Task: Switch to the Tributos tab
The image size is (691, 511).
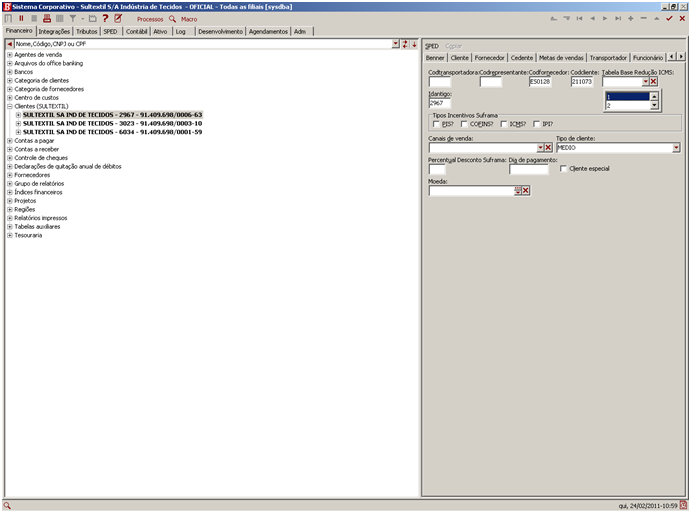Action: [87, 31]
